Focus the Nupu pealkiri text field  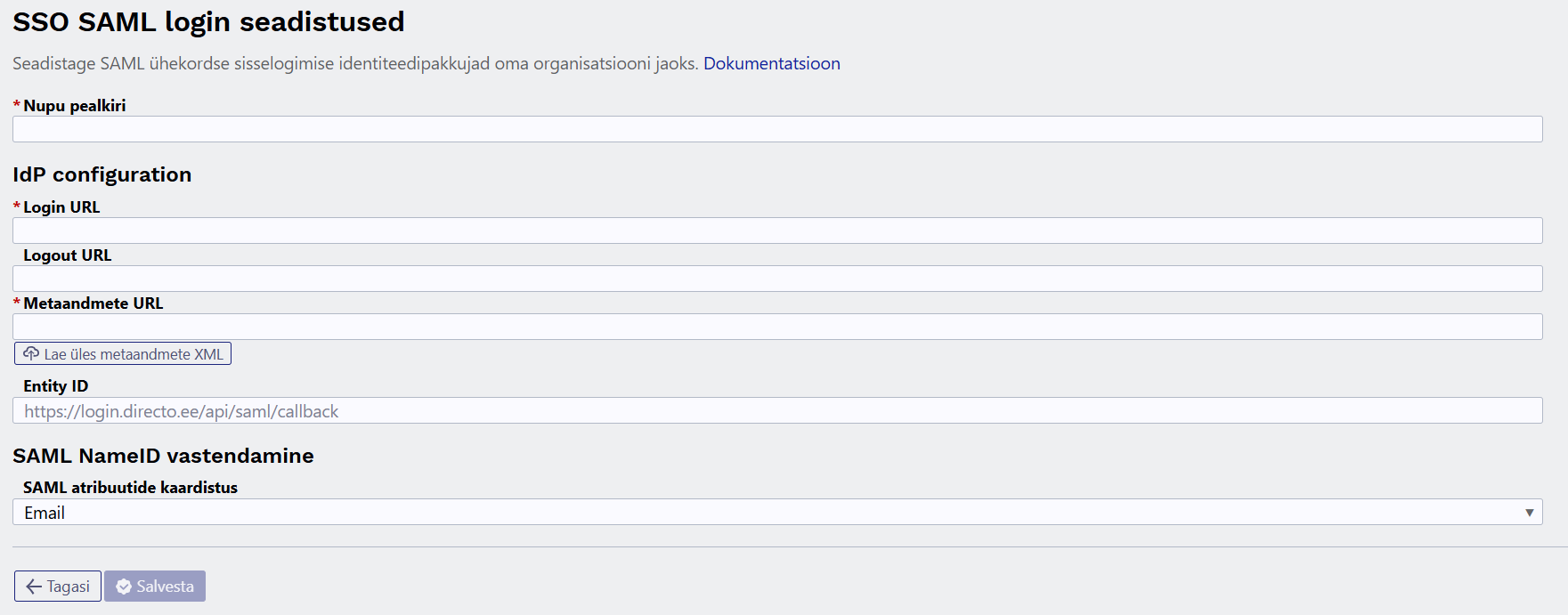click(x=777, y=129)
